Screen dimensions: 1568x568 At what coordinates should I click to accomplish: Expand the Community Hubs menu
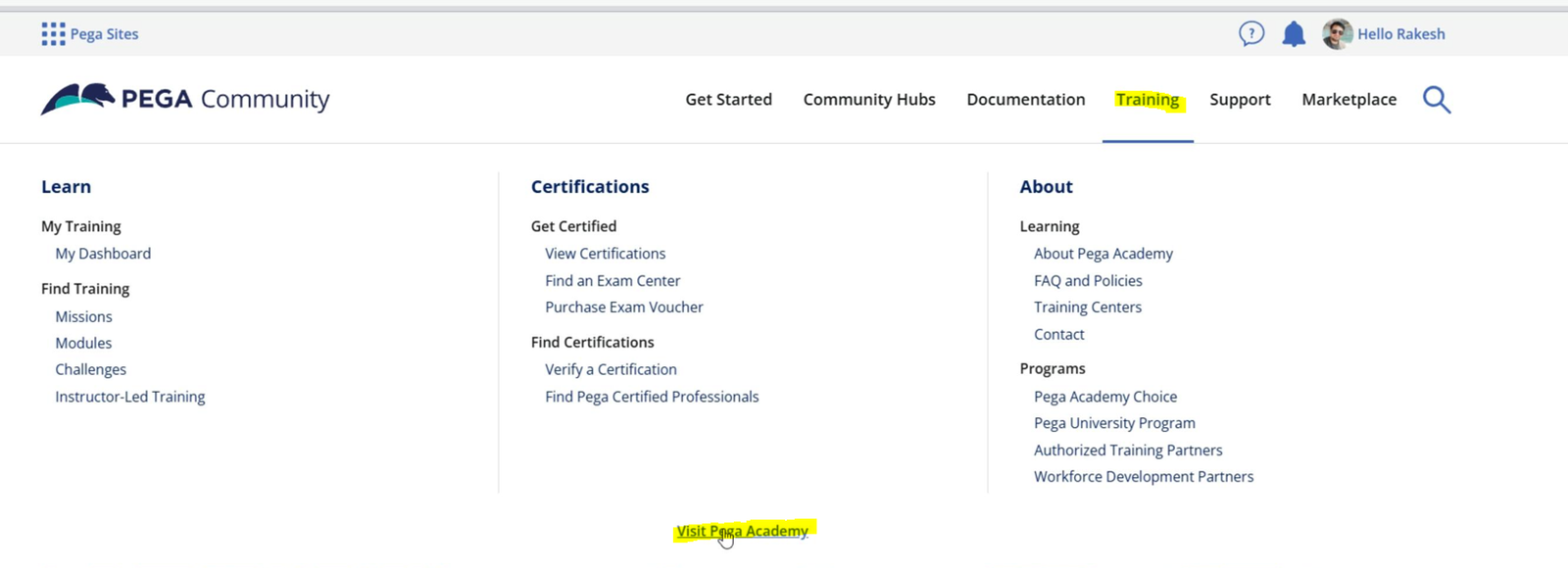pos(869,100)
